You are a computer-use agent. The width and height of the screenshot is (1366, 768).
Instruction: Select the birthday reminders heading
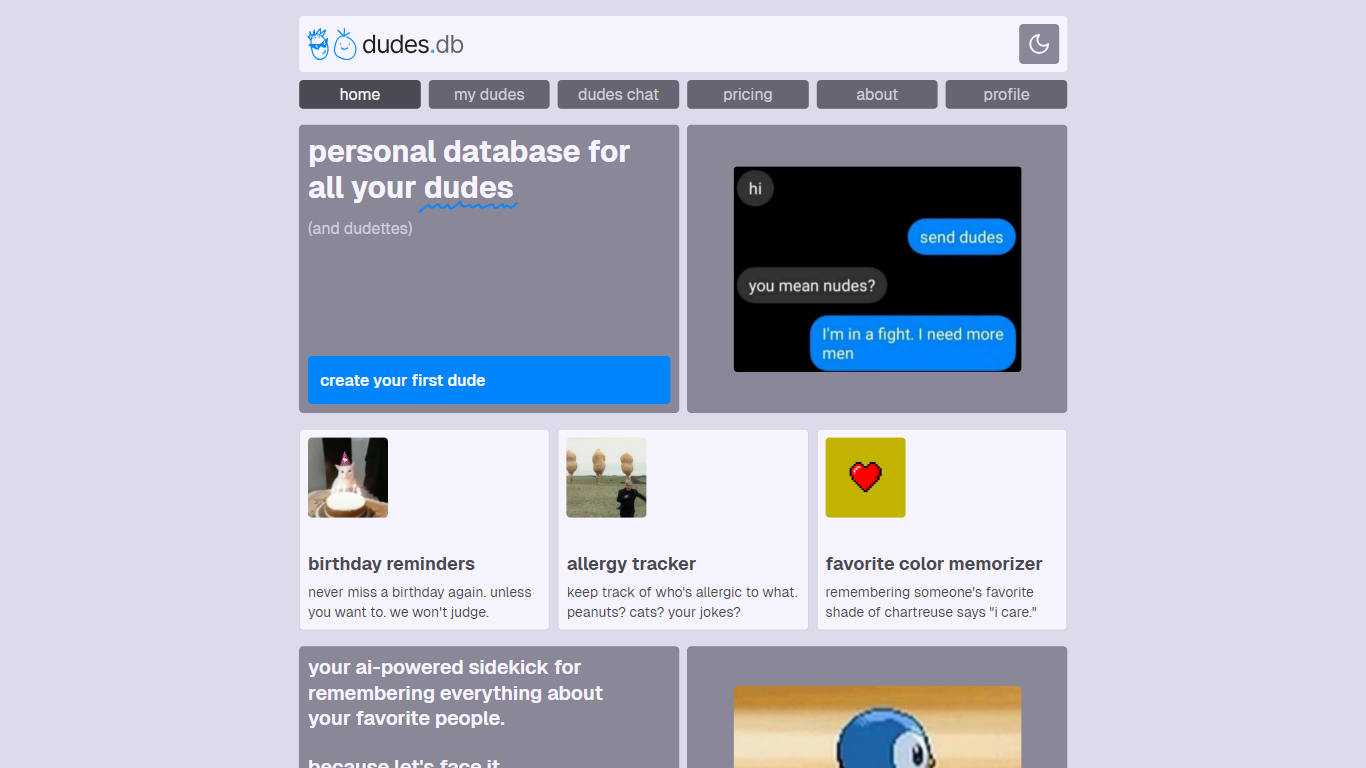pos(391,564)
